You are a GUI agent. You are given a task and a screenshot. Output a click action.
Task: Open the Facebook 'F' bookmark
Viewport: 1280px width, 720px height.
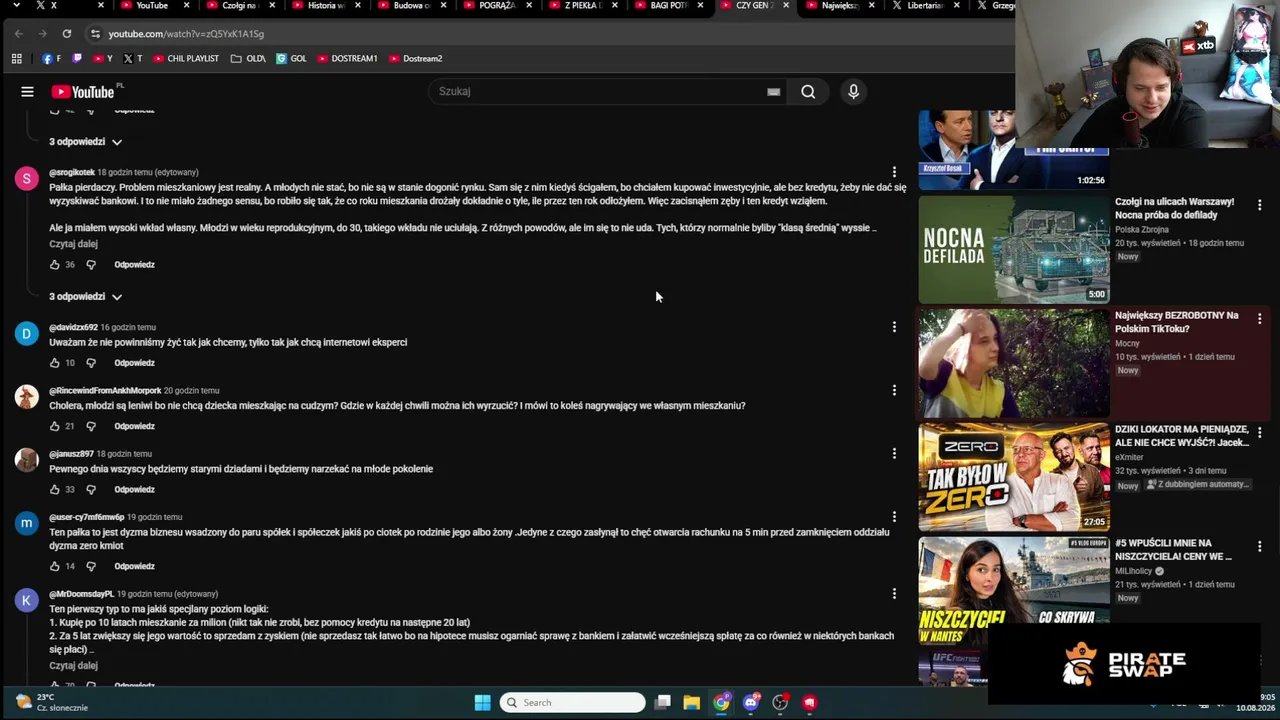(52, 59)
